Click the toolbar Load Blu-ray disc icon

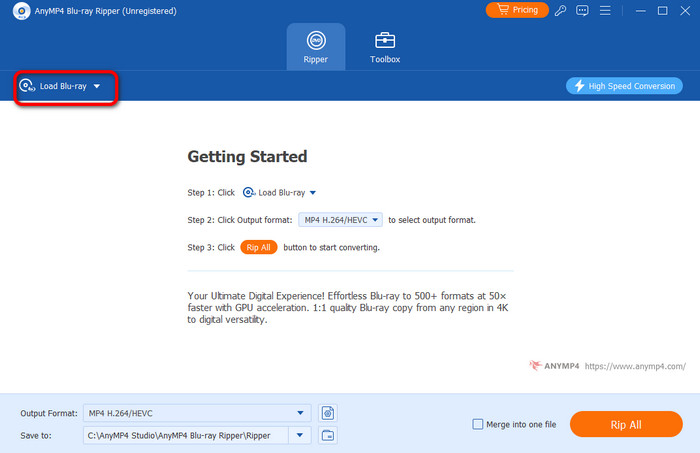pyautogui.click(x=27, y=86)
